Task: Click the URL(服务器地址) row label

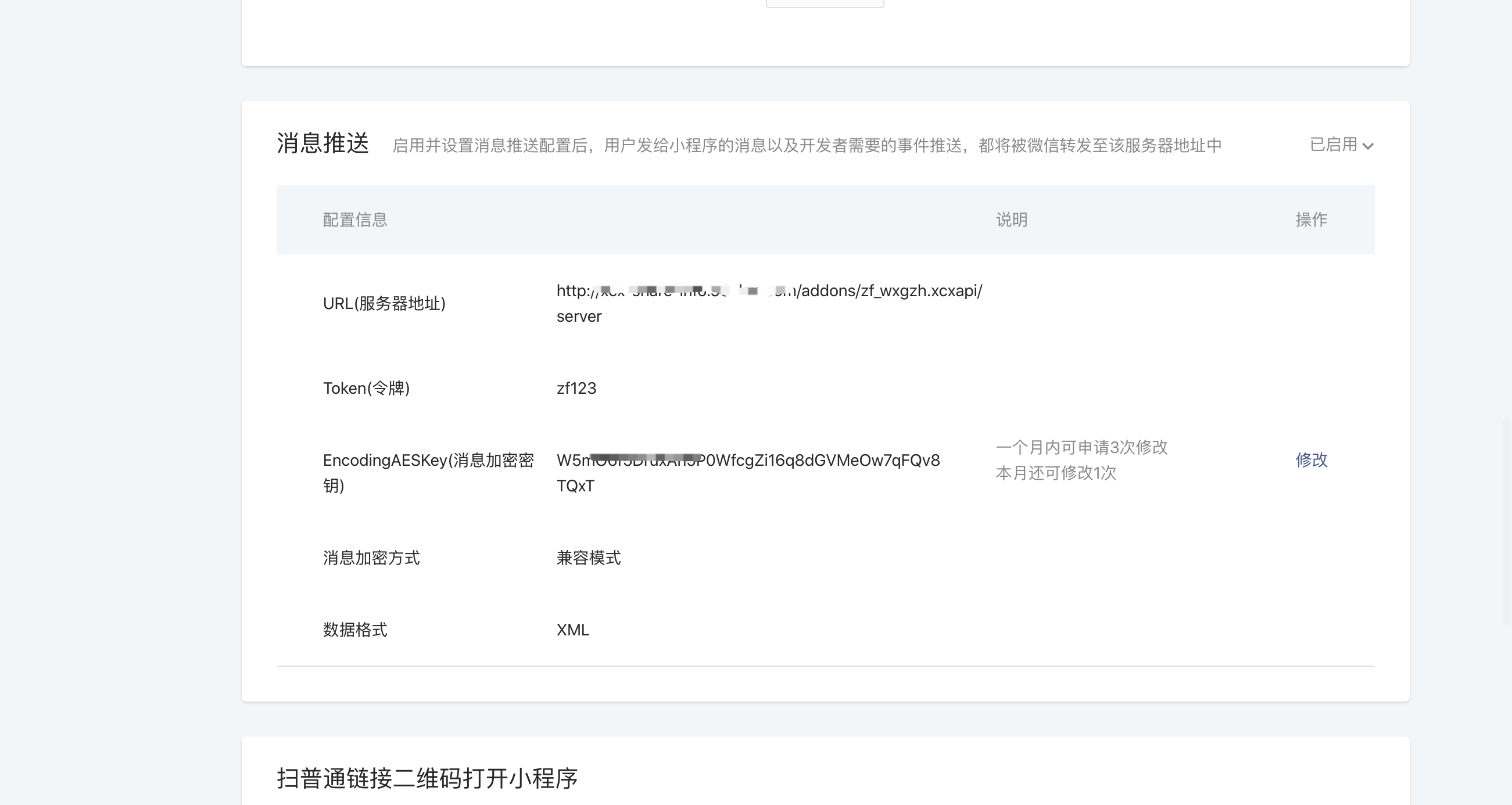Action: 384,303
